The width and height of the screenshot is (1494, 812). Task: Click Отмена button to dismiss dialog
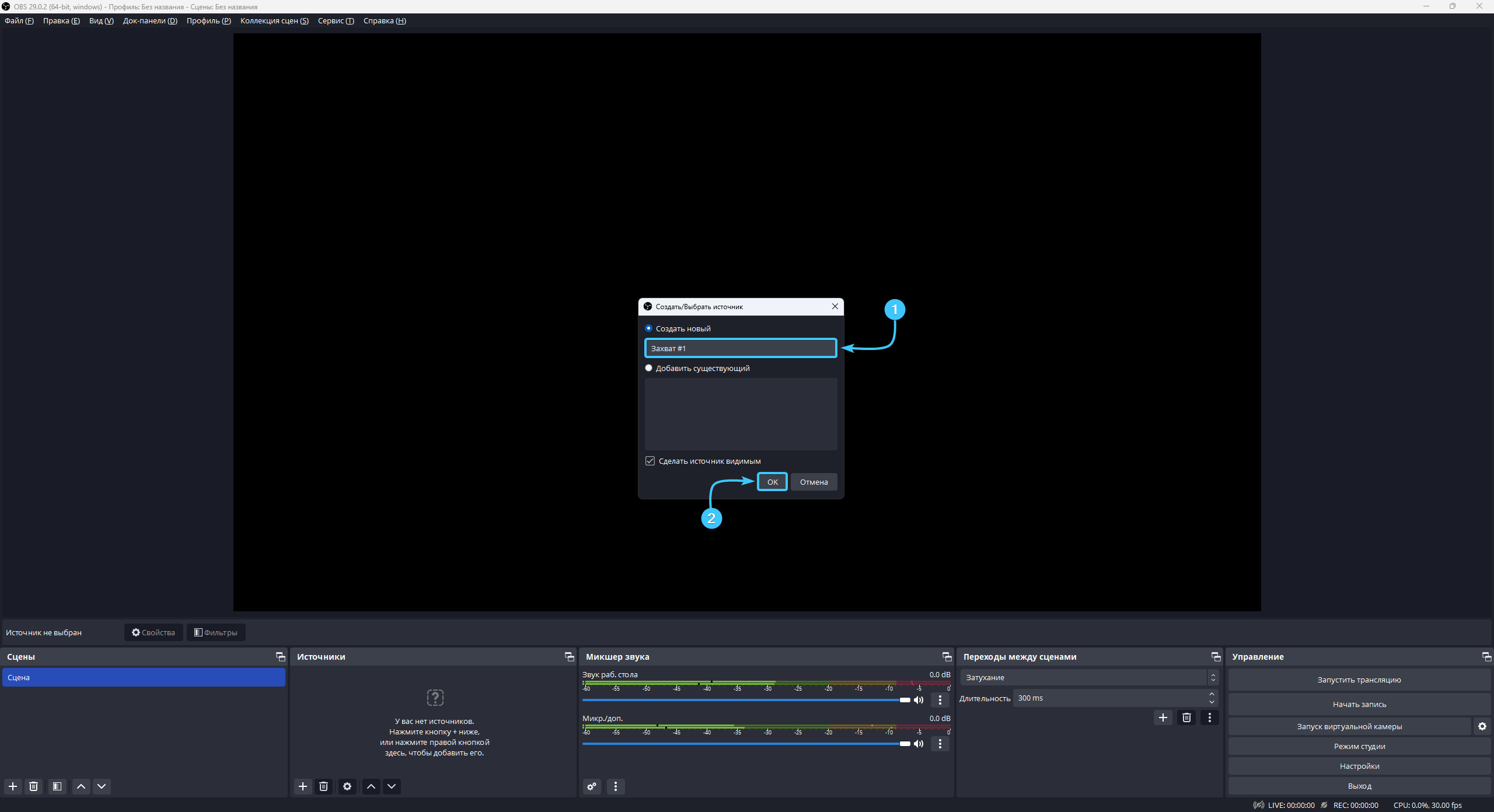pyautogui.click(x=813, y=482)
